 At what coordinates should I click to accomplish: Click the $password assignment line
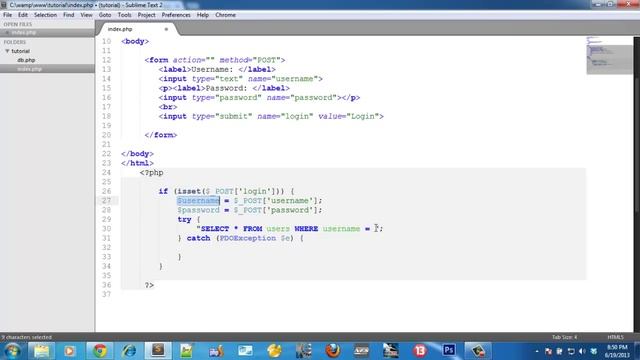tap(249, 210)
